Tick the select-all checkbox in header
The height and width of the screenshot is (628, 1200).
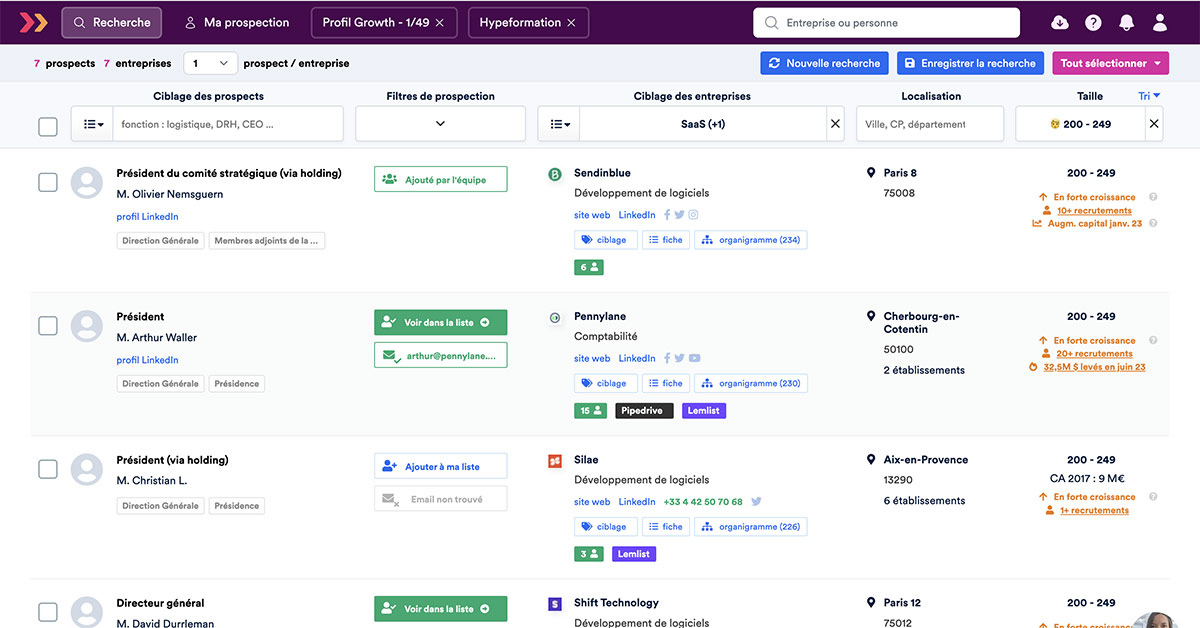coord(48,126)
